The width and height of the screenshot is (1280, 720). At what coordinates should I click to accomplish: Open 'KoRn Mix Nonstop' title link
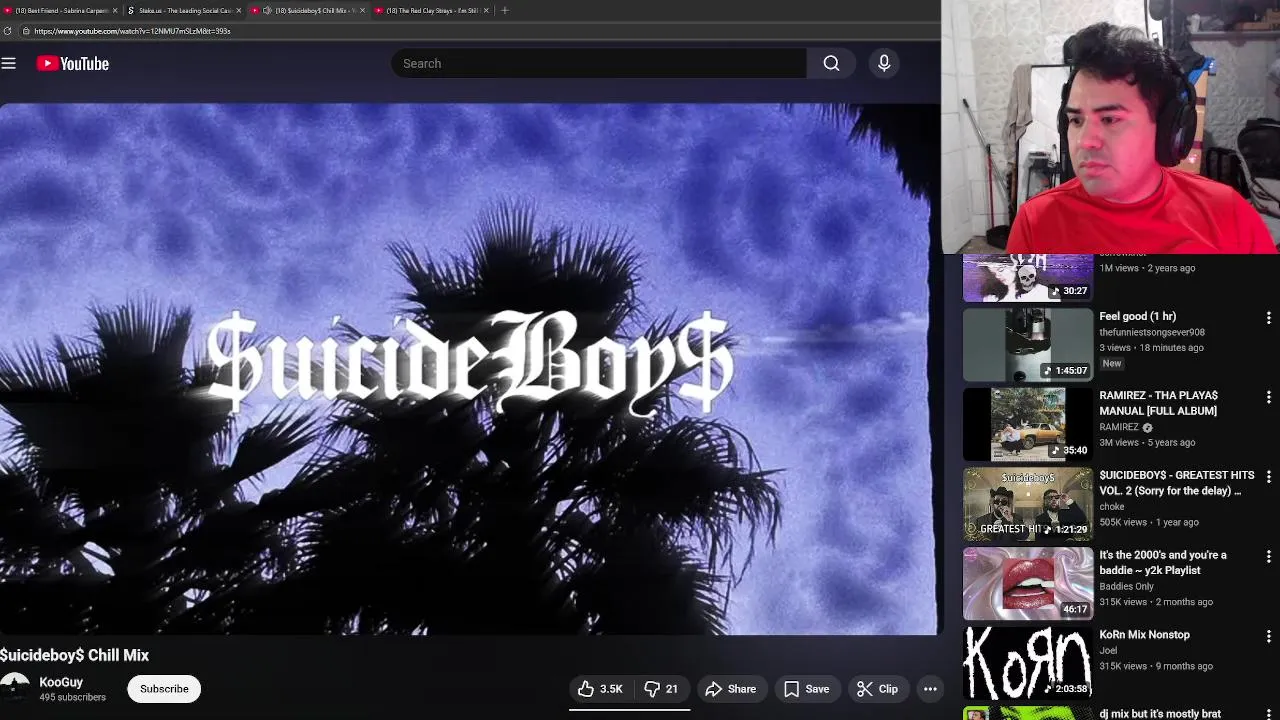pyautogui.click(x=1145, y=635)
